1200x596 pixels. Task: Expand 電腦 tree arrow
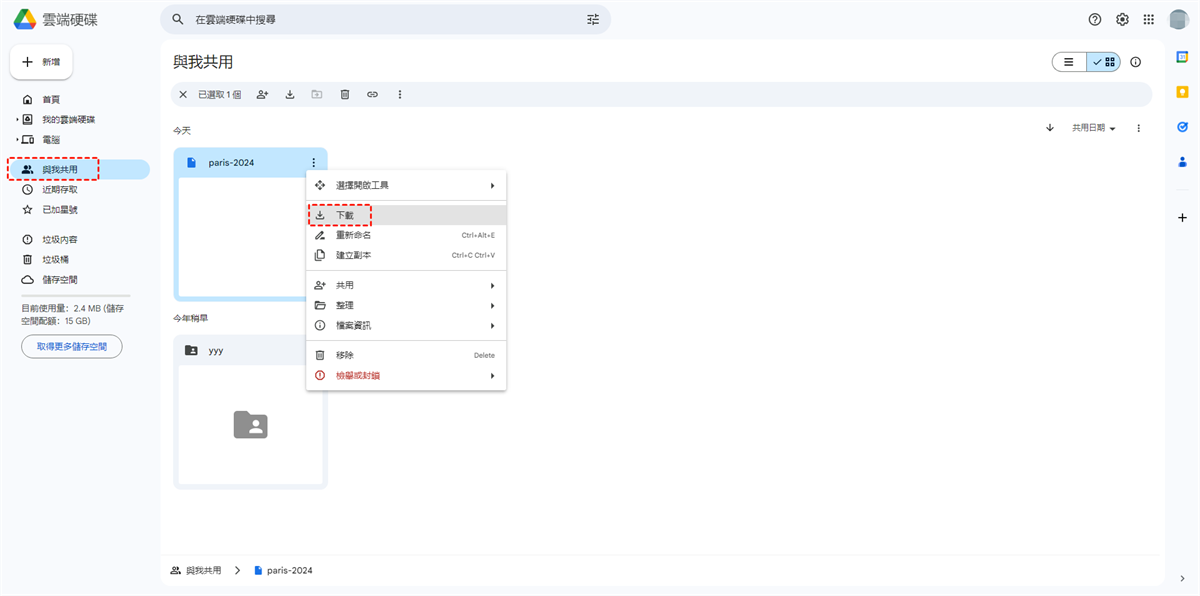[17, 140]
